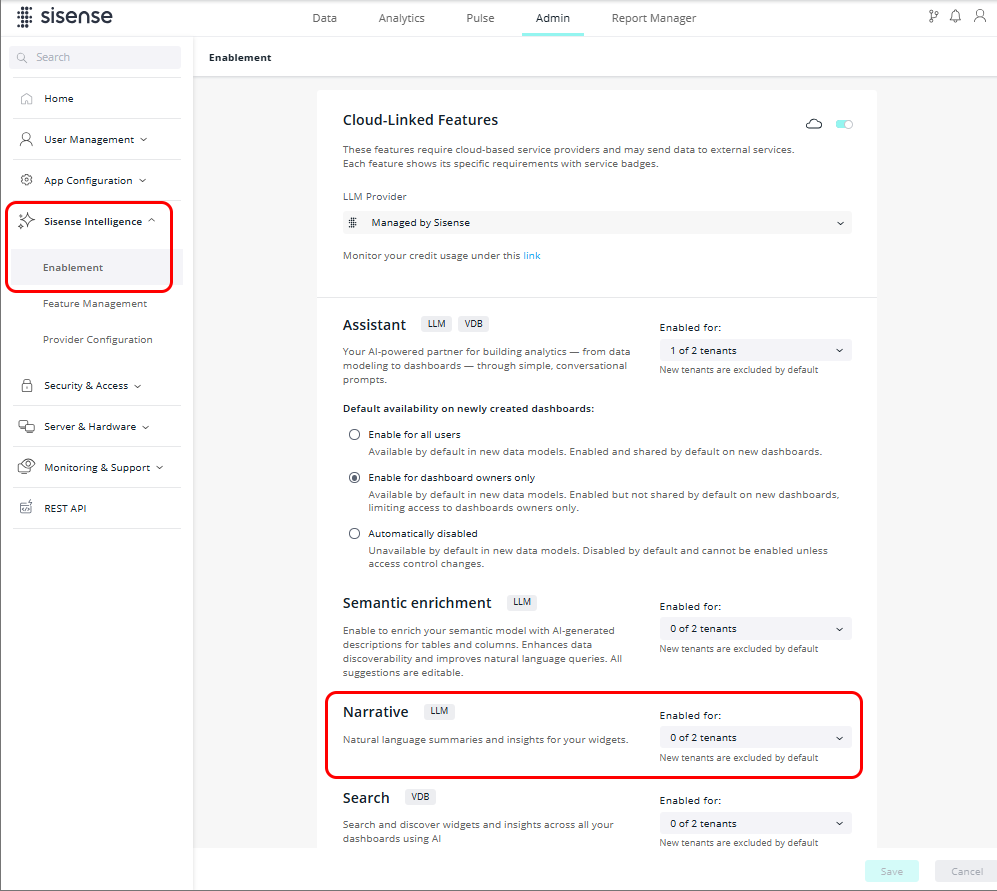Screen dimensions: 997x891
Task: Click the Sisense logo
Action: click(x=64, y=17)
